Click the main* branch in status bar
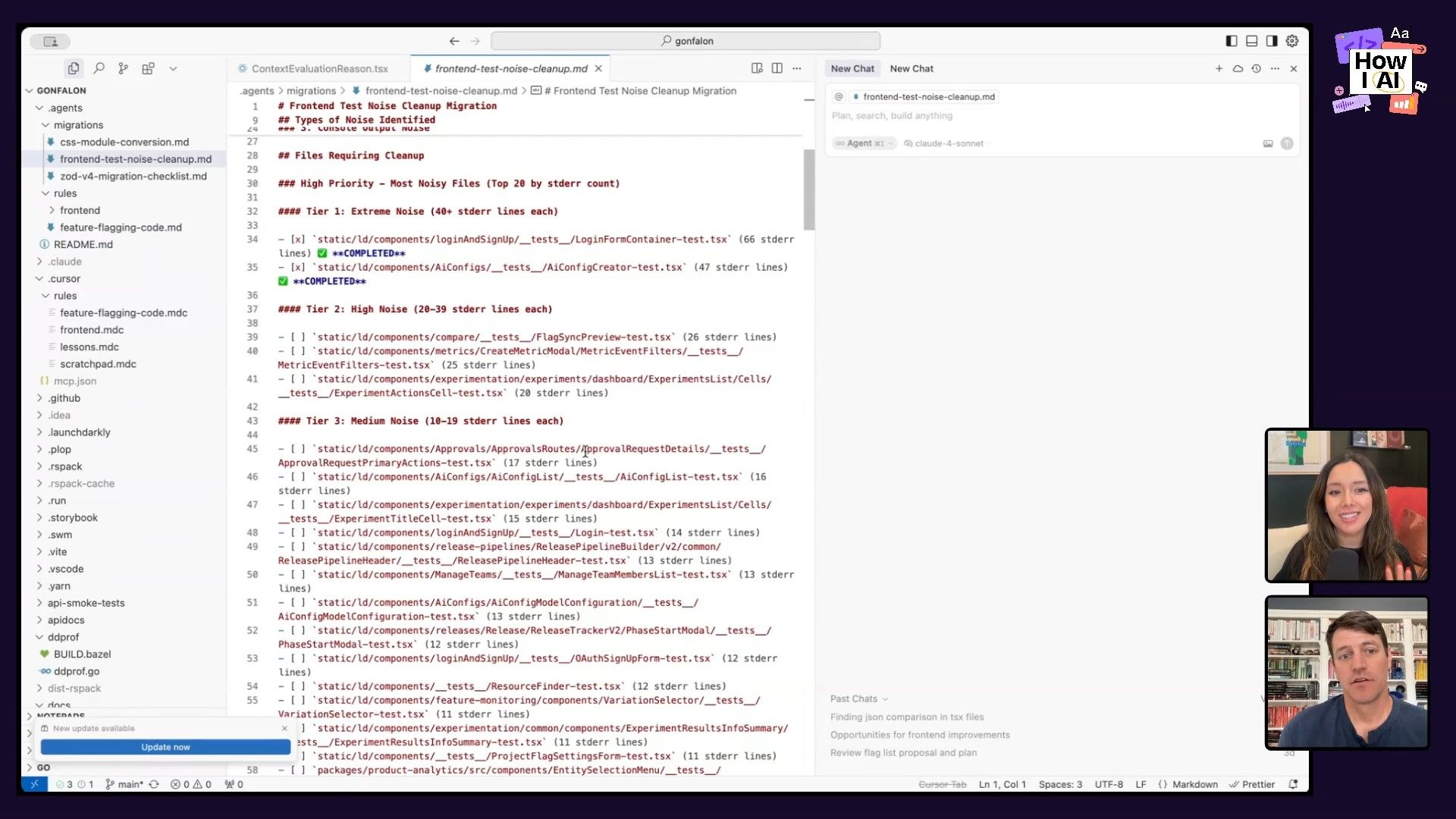This screenshot has height=819, width=1456. click(124, 784)
